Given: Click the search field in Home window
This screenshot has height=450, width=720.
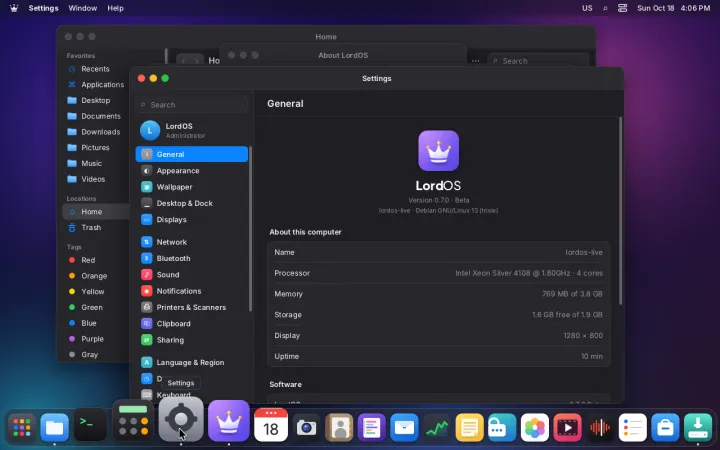Looking at the screenshot, I should [x=538, y=61].
